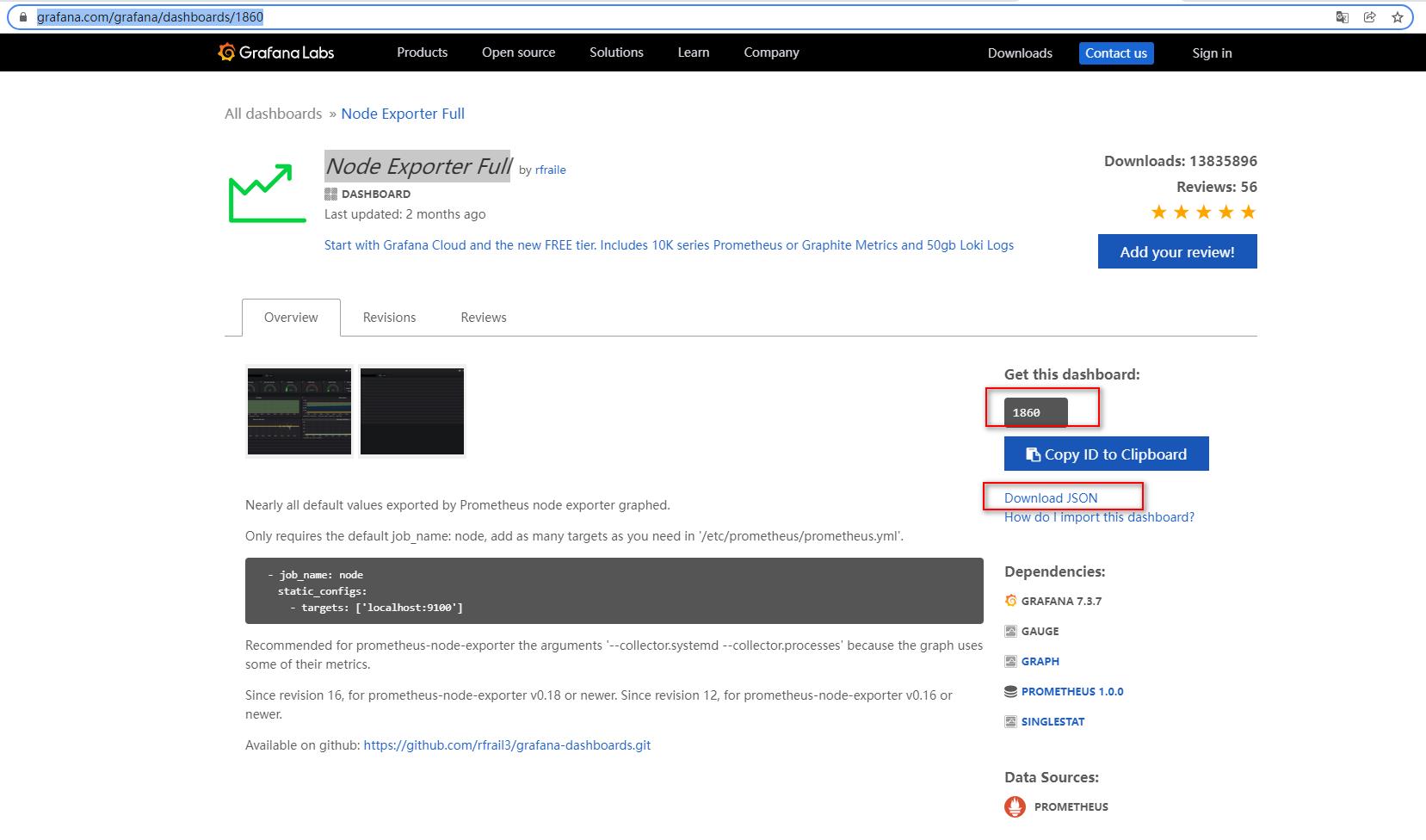This screenshot has width=1426, height=840.
Task: Open the Open source menu
Action: click(519, 52)
